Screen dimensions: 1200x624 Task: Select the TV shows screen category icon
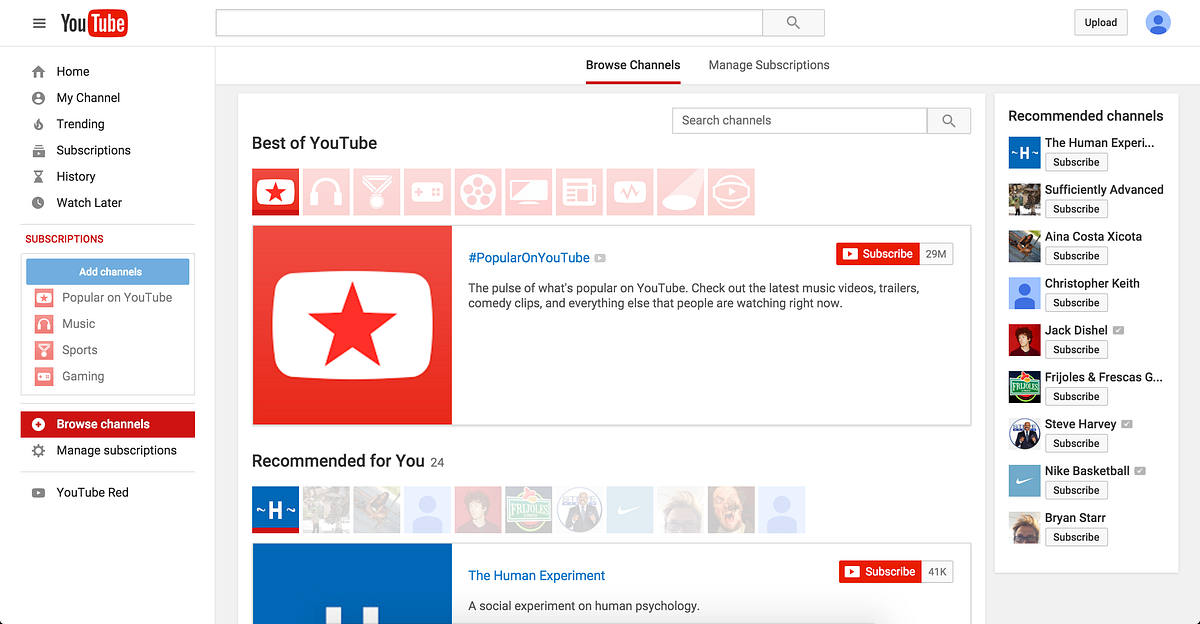click(x=529, y=192)
